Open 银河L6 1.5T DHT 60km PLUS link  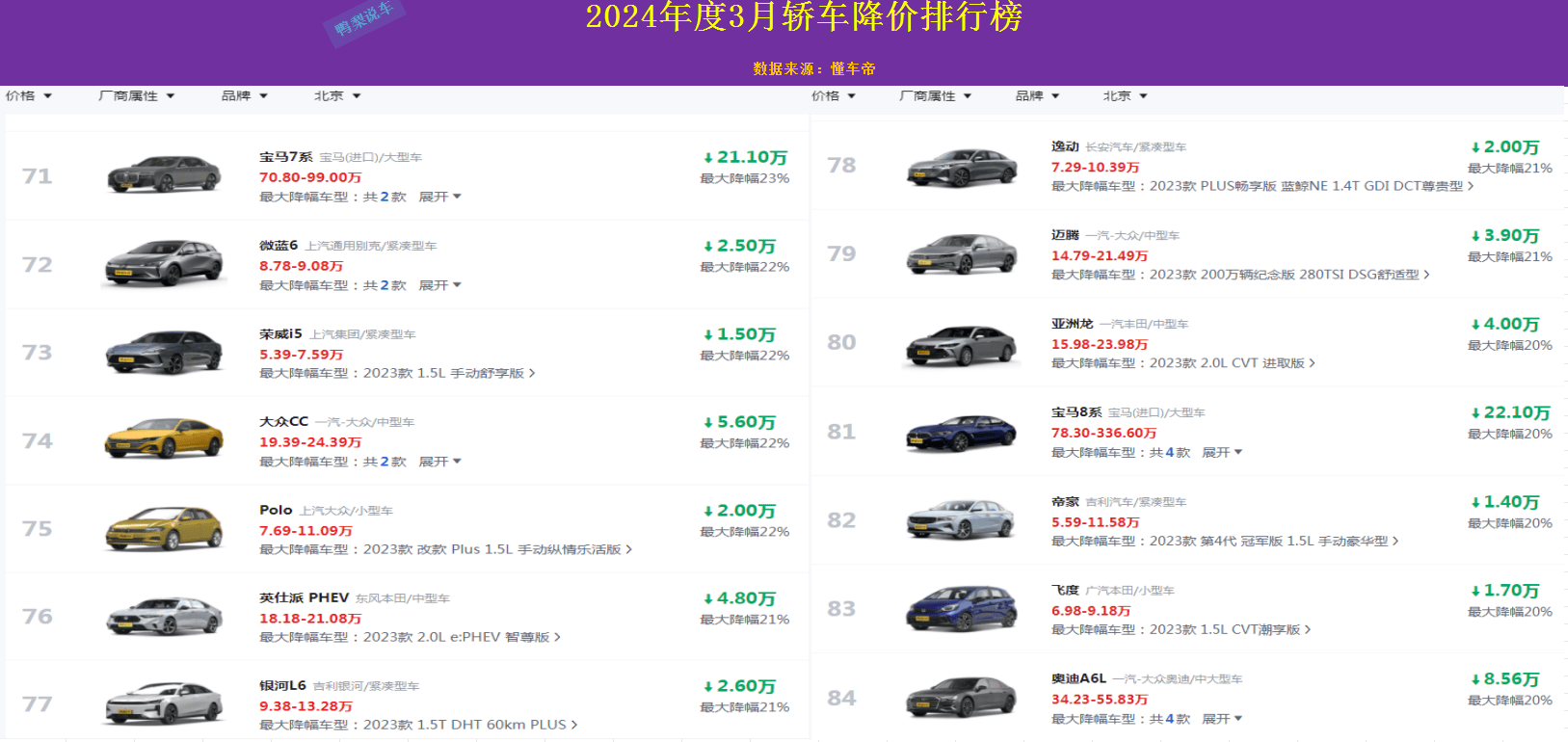470,725
